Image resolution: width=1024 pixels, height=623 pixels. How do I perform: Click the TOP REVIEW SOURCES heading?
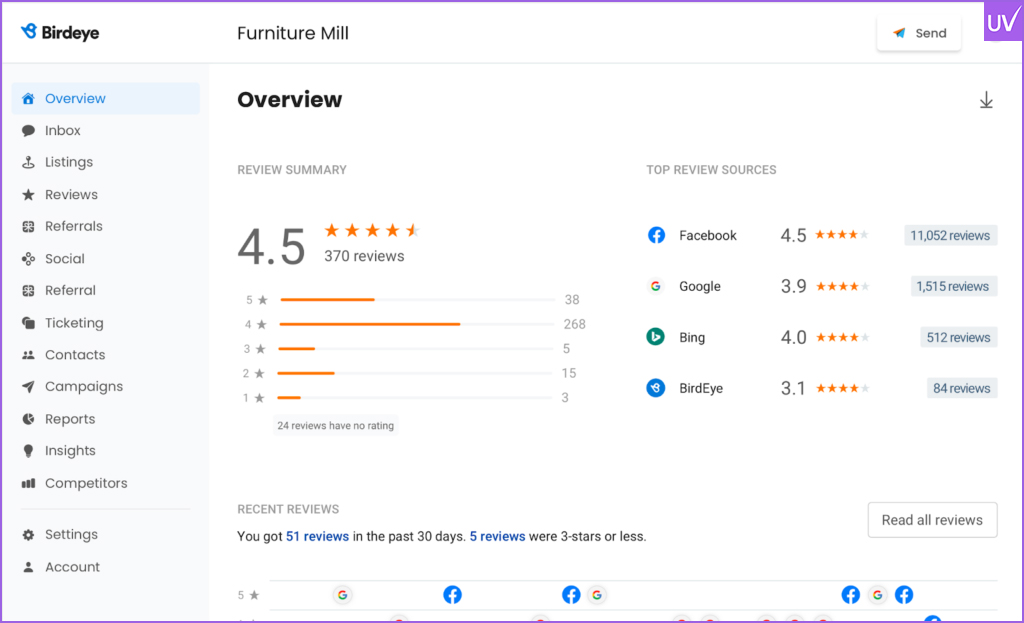[711, 170]
